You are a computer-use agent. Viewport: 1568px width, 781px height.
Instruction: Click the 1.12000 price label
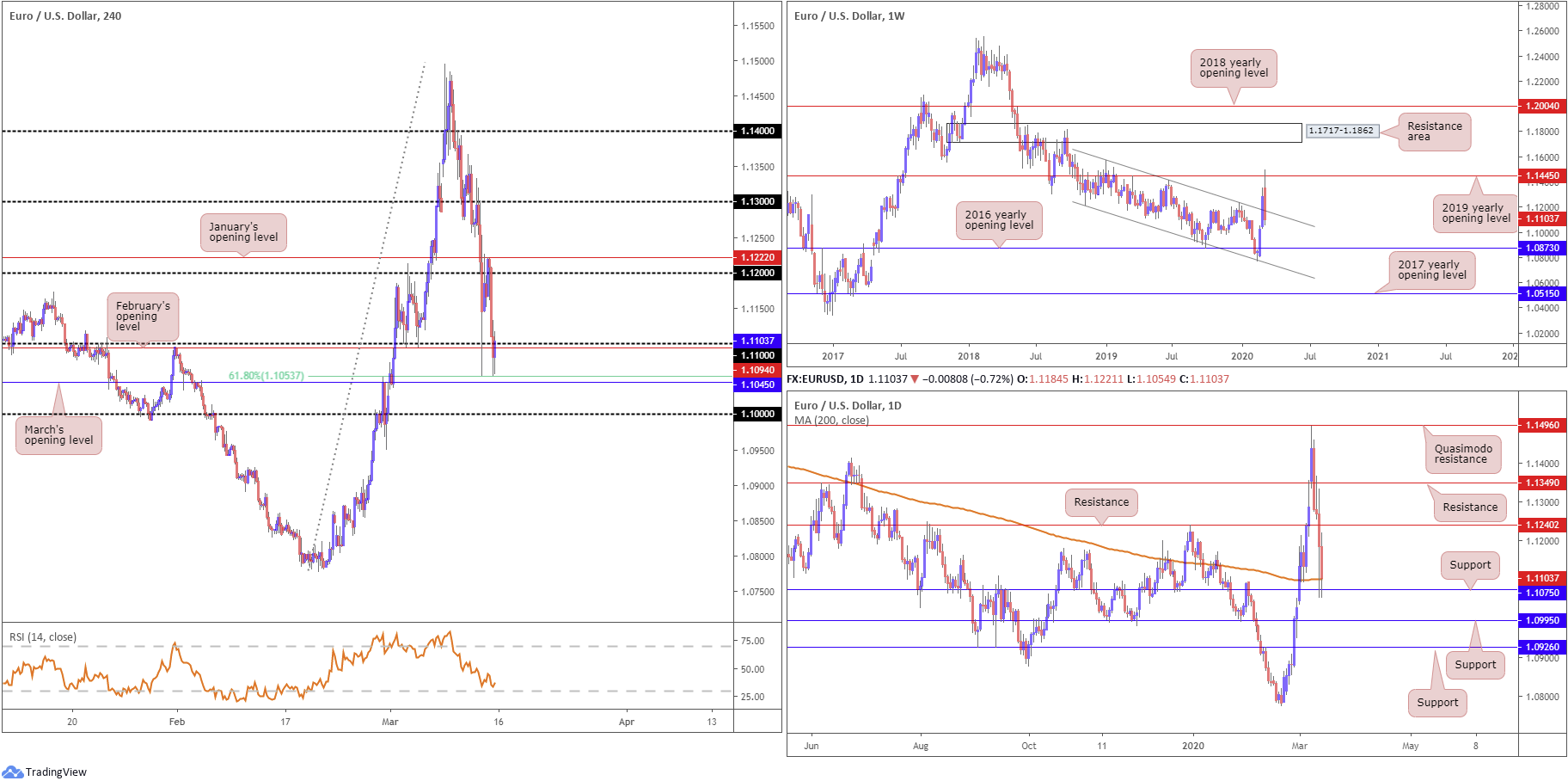click(757, 273)
